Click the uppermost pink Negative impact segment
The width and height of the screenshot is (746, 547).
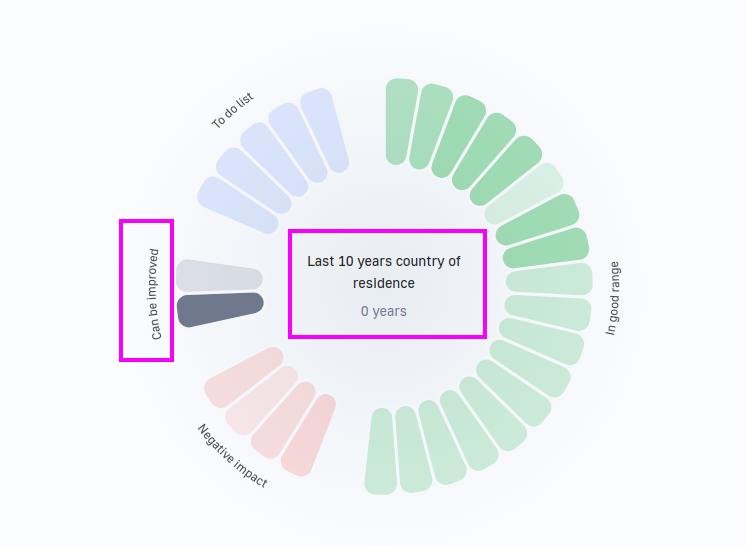244,376
